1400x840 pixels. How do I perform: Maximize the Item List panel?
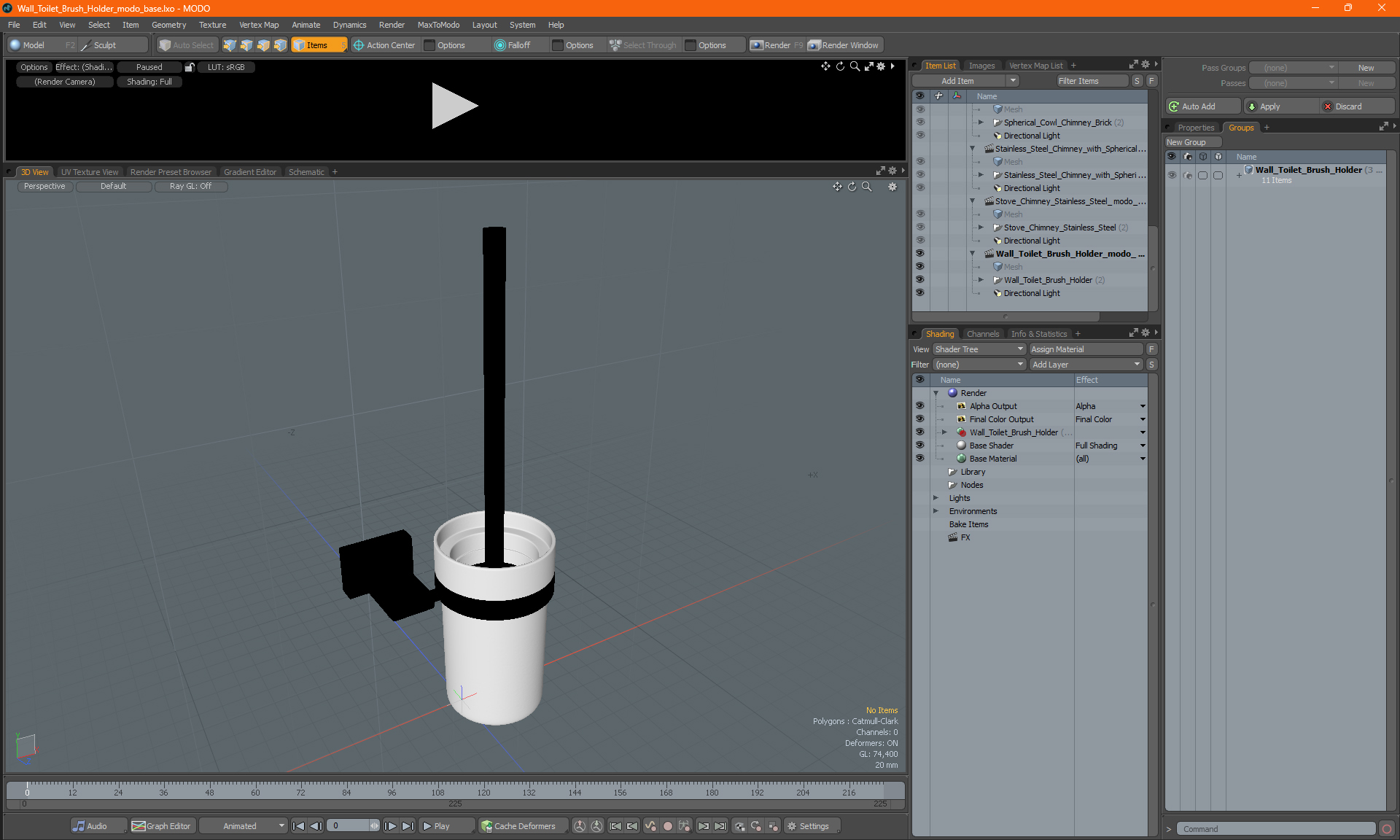[x=1133, y=65]
